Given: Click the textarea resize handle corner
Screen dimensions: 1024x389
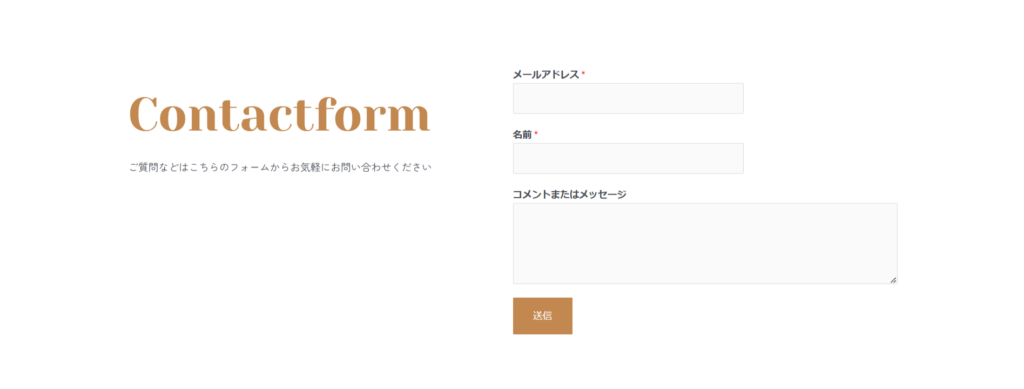Looking at the screenshot, I should (893, 279).
